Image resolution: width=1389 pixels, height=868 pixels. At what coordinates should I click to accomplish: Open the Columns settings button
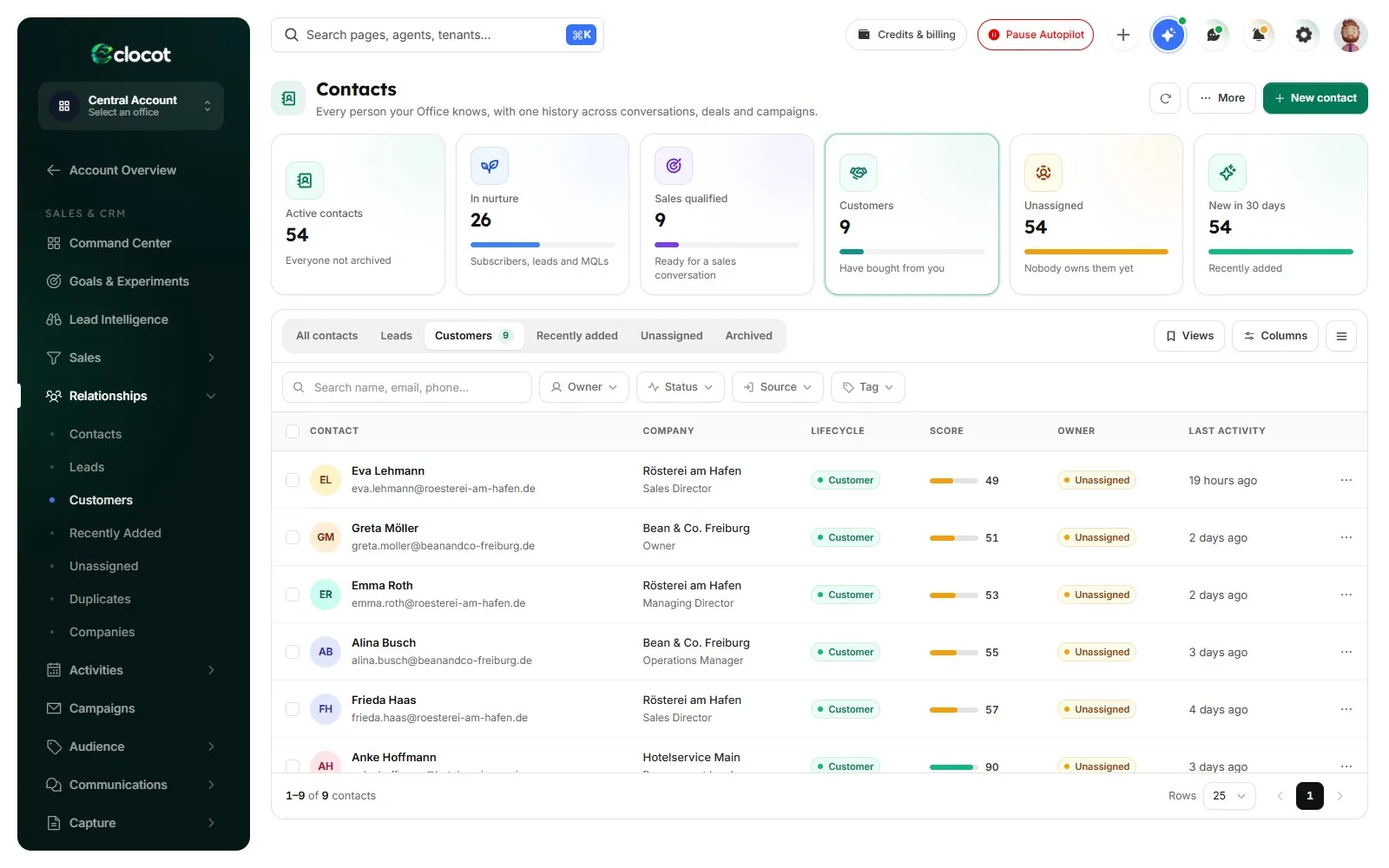pyautogui.click(x=1275, y=336)
